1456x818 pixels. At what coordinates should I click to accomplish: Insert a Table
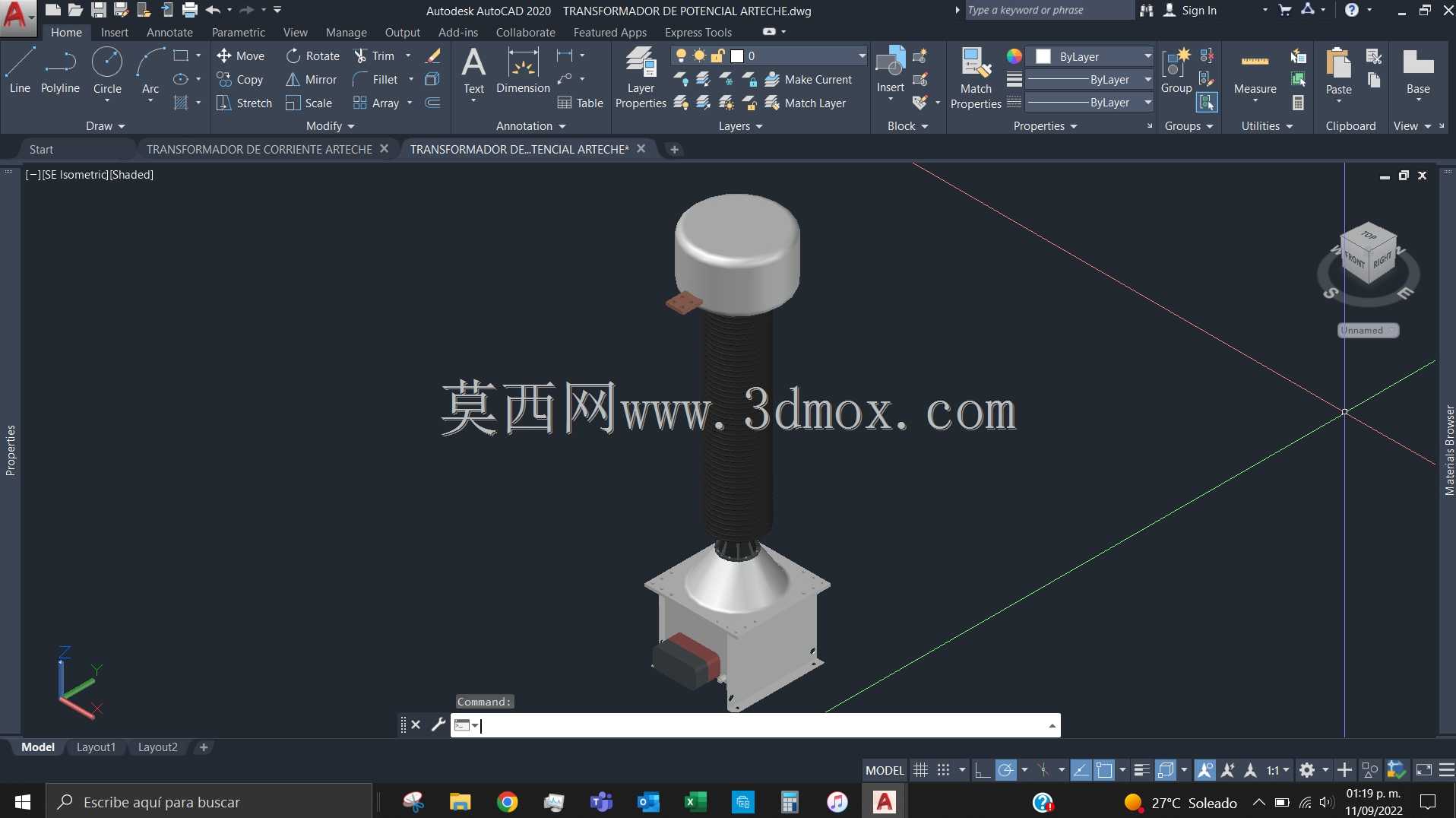[580, 103]
